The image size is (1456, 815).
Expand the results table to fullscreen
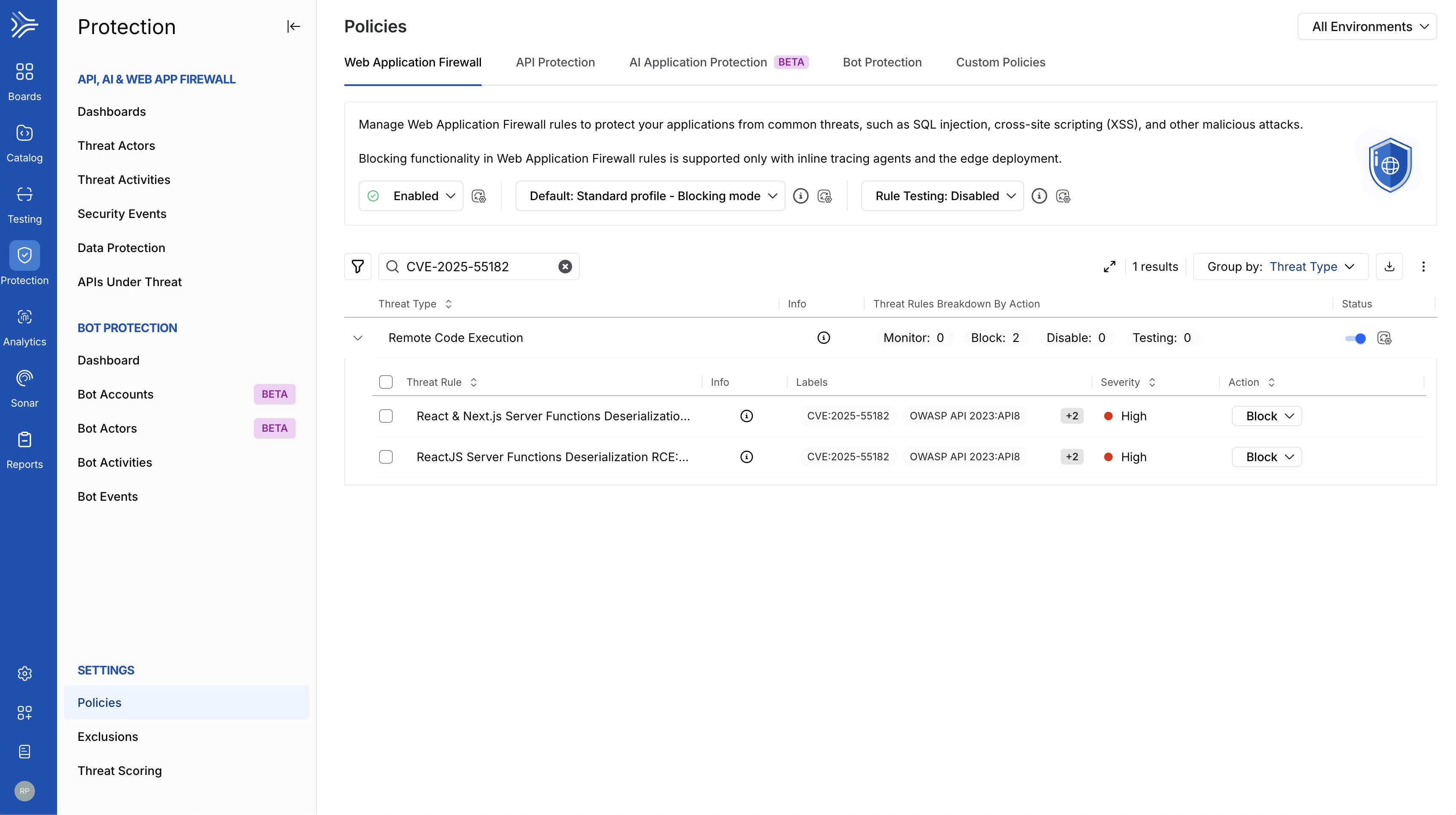point(1110,266)
